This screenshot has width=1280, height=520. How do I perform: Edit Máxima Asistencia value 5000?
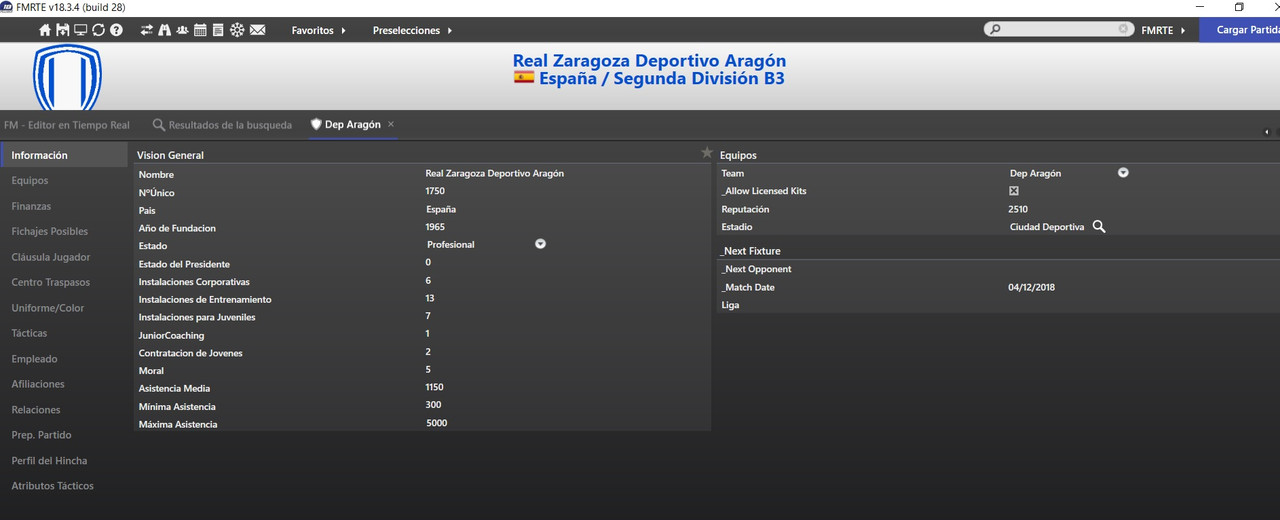coord(437,423)
